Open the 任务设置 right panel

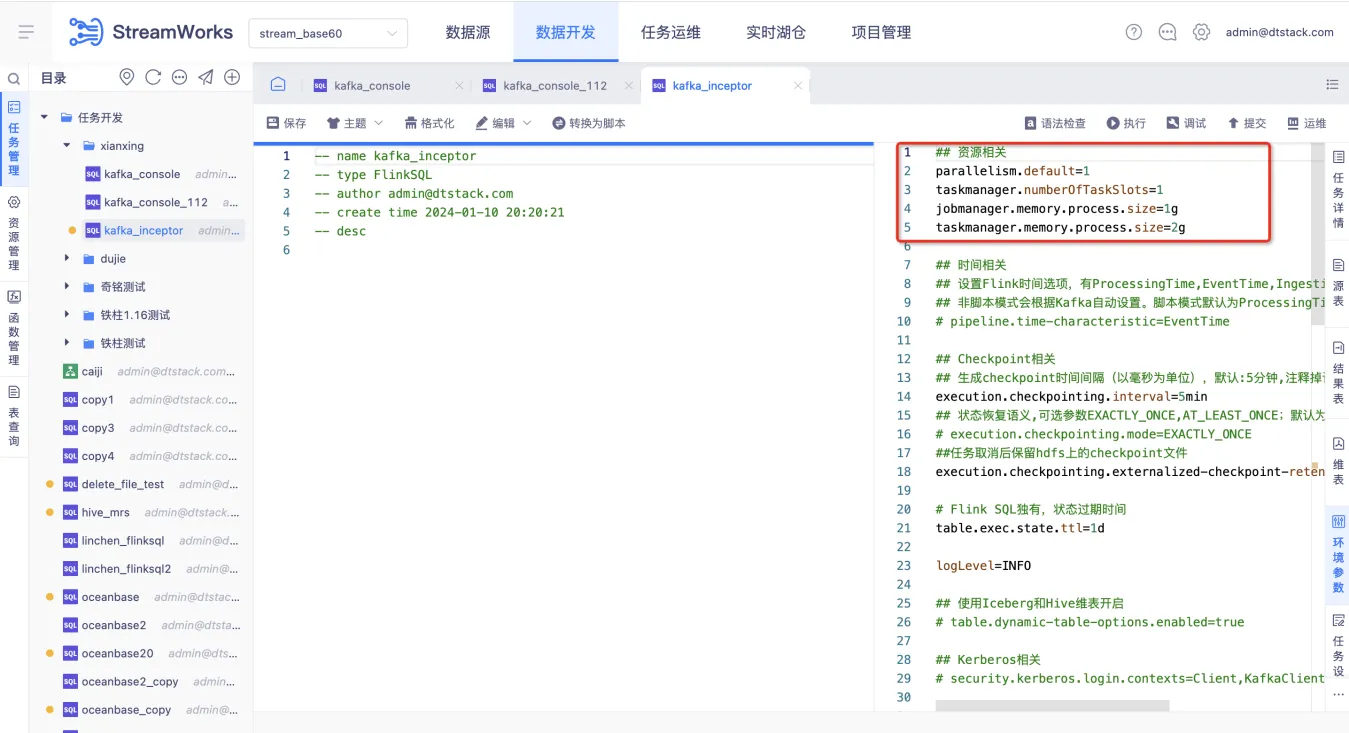[x=1338, y=646]
